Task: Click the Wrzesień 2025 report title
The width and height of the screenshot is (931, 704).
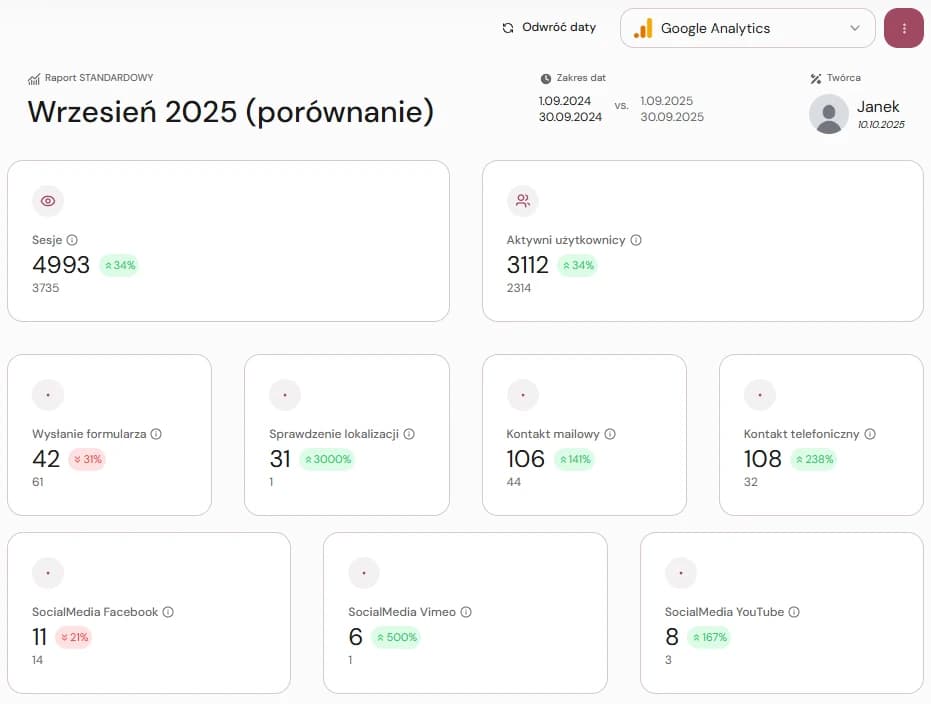Action: [231, 112]
